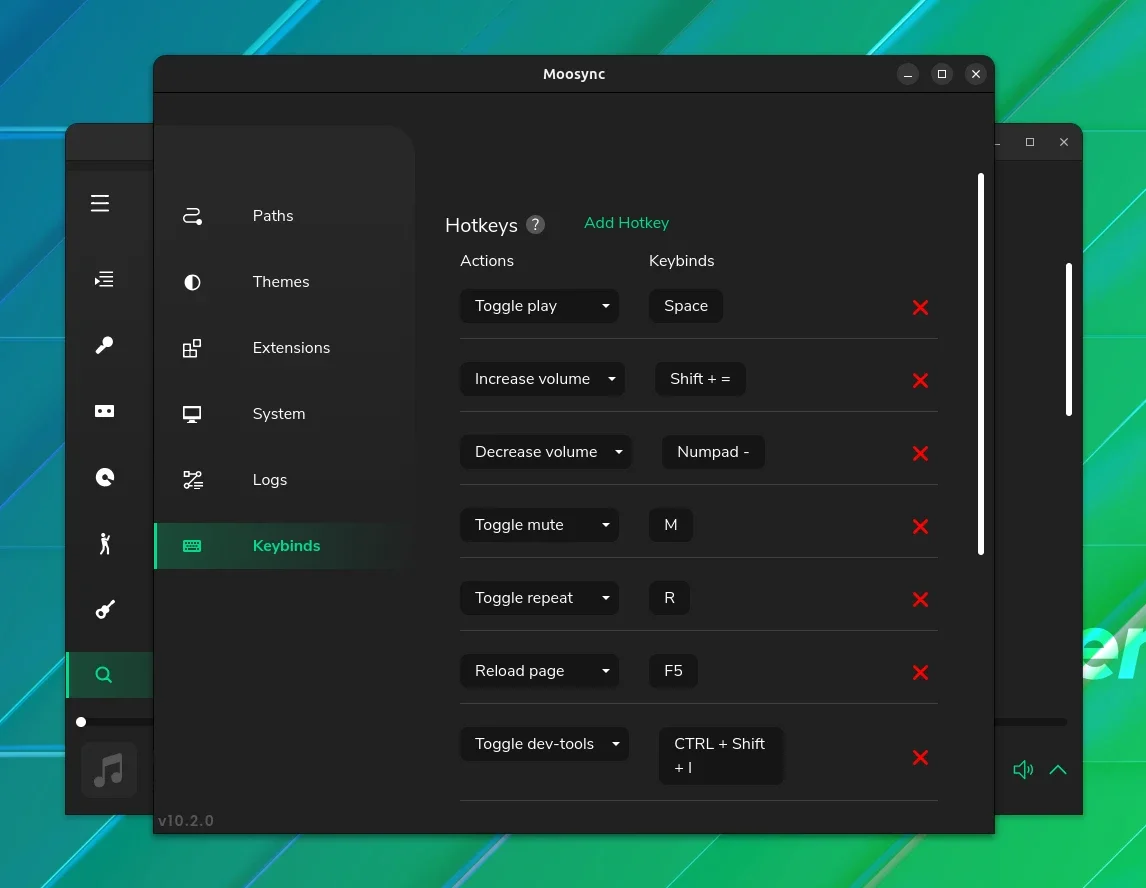Screen dimensions: 1146x888
Task: Edit the M keybind for mute
Action: [x=671, y=525]
